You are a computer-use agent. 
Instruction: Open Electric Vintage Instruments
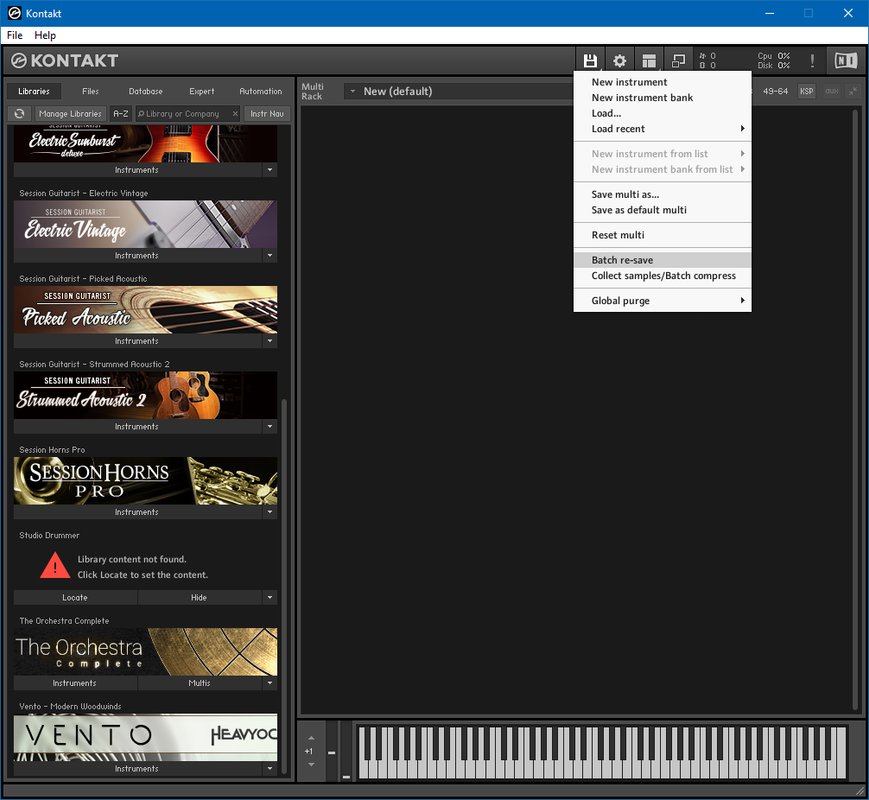pyautogui.click(x=137, y=255)
